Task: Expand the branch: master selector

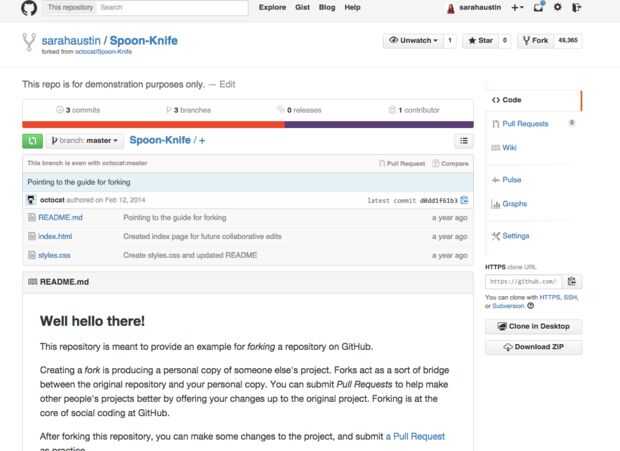Action: pos(85,141)
